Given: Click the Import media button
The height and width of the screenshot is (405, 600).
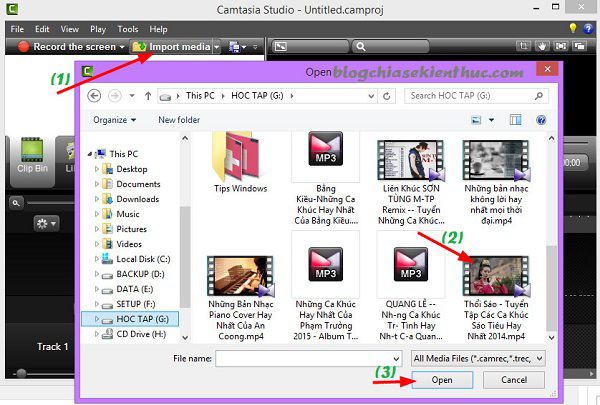Looking at the screenshot, I should 171,47.
